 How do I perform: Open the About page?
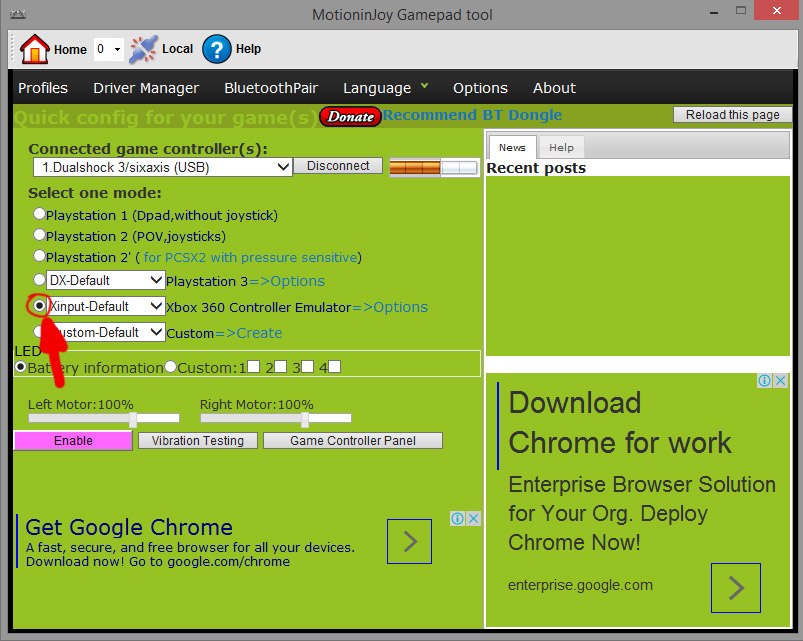(554, 88)
